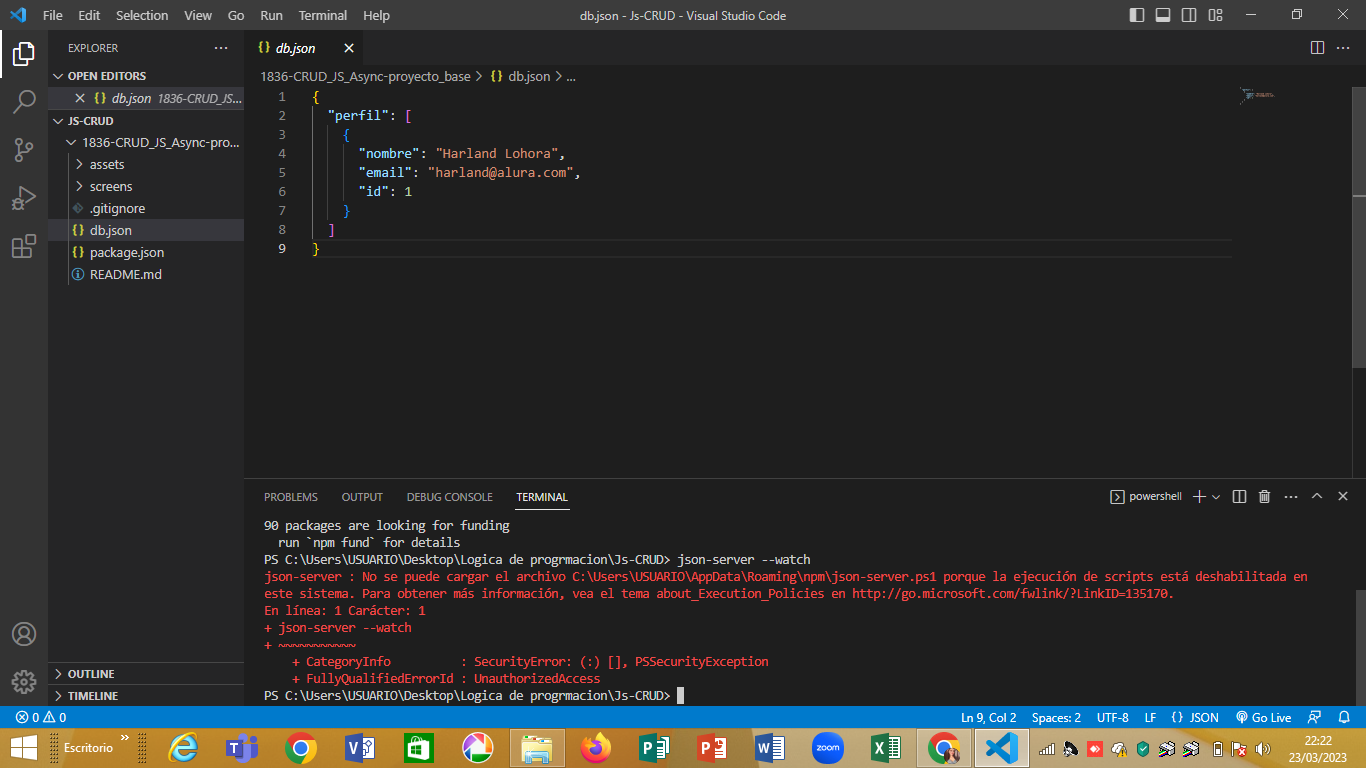Change encoding via UTF-8 status item
This screenshot has width=1366, height=768.
pos(1112,717)
